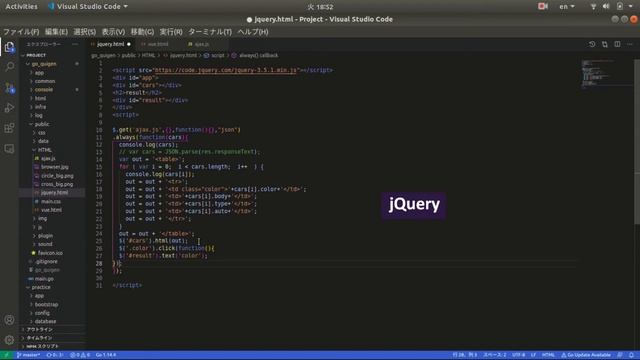Click the jquery CDN URL link on line 2

tap(225, 70)
